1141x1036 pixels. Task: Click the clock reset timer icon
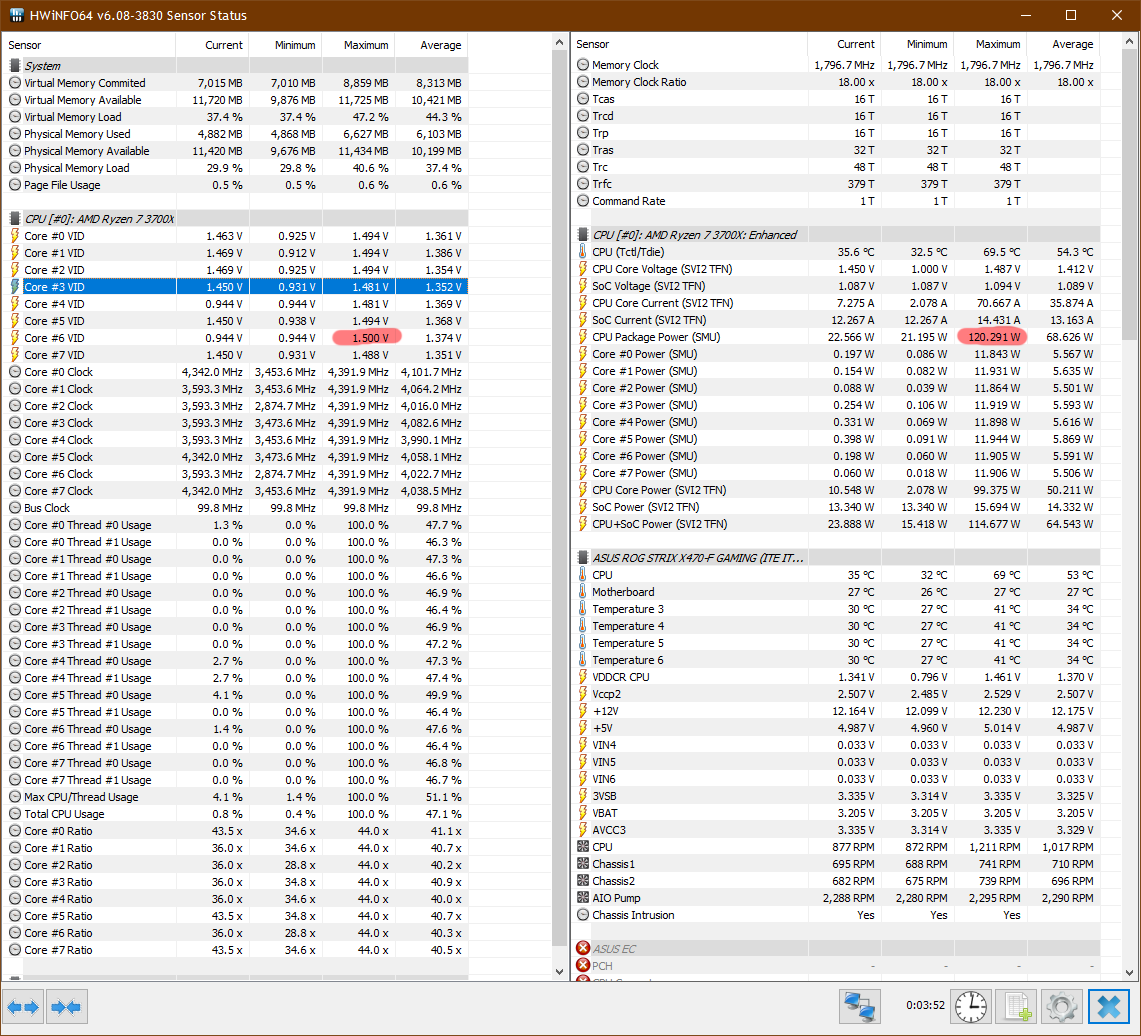[x=971, y=1007]
